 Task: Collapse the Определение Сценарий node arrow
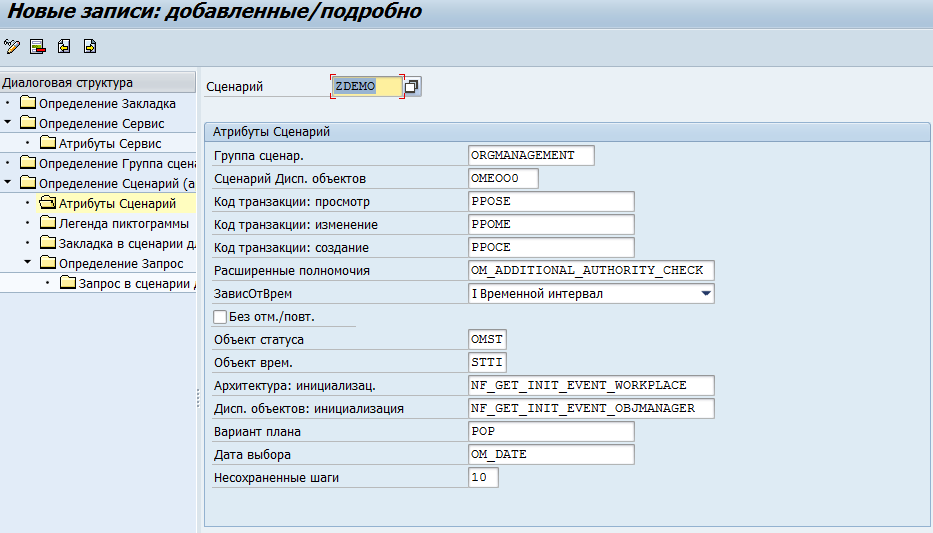point(8,182)
